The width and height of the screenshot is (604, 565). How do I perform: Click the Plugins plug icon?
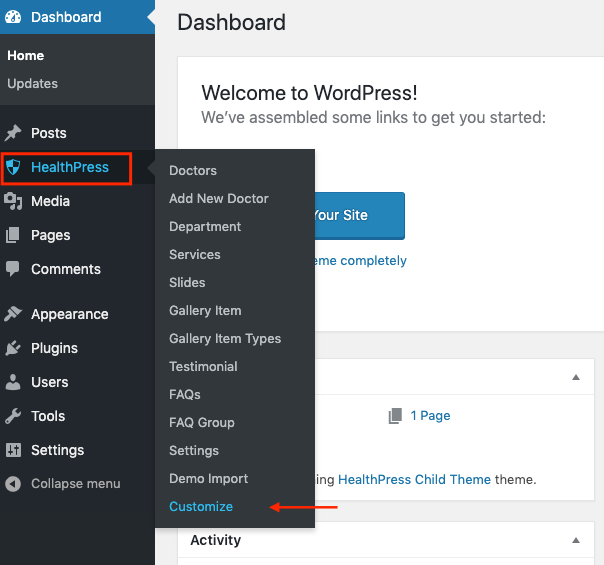point(13,348)
